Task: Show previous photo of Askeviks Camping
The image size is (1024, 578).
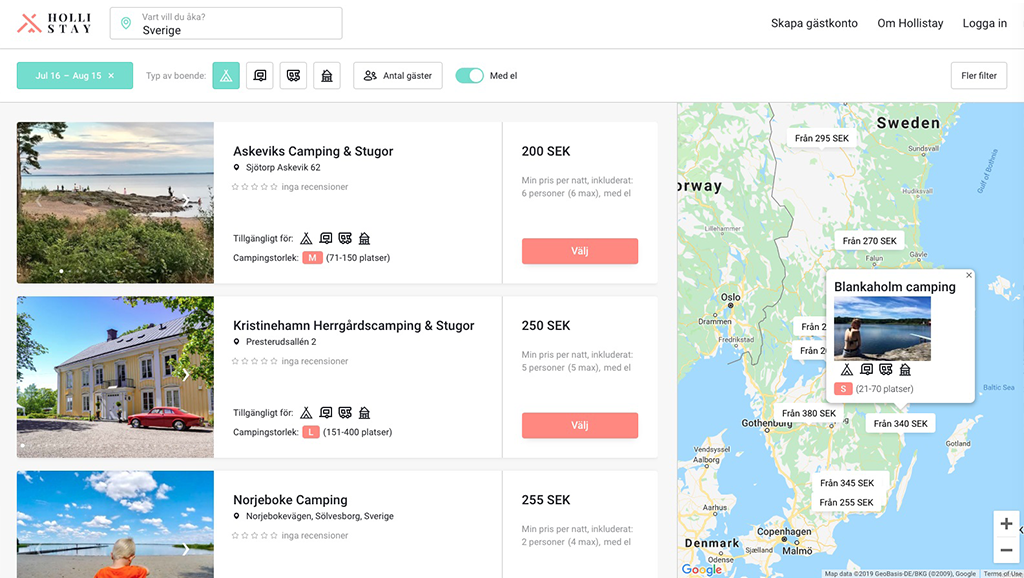Action: [x=39, y=201]
